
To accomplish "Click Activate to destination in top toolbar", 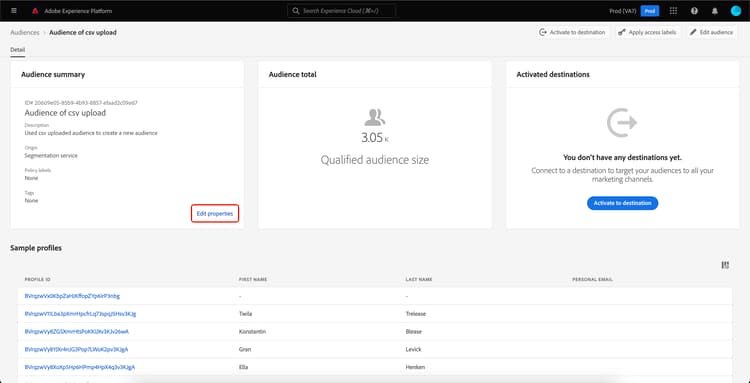I will click(x=572, y=33).
